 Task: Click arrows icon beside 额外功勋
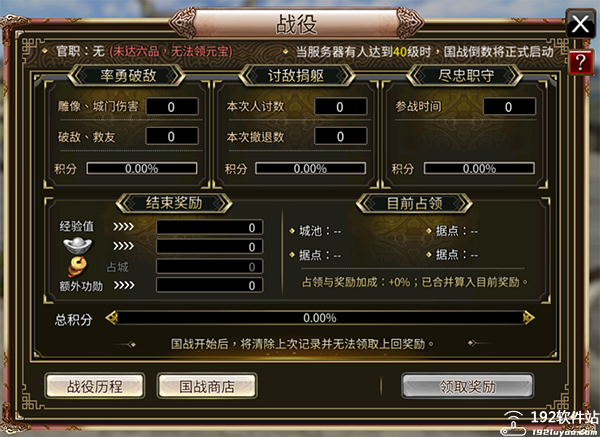pos(124,285)
